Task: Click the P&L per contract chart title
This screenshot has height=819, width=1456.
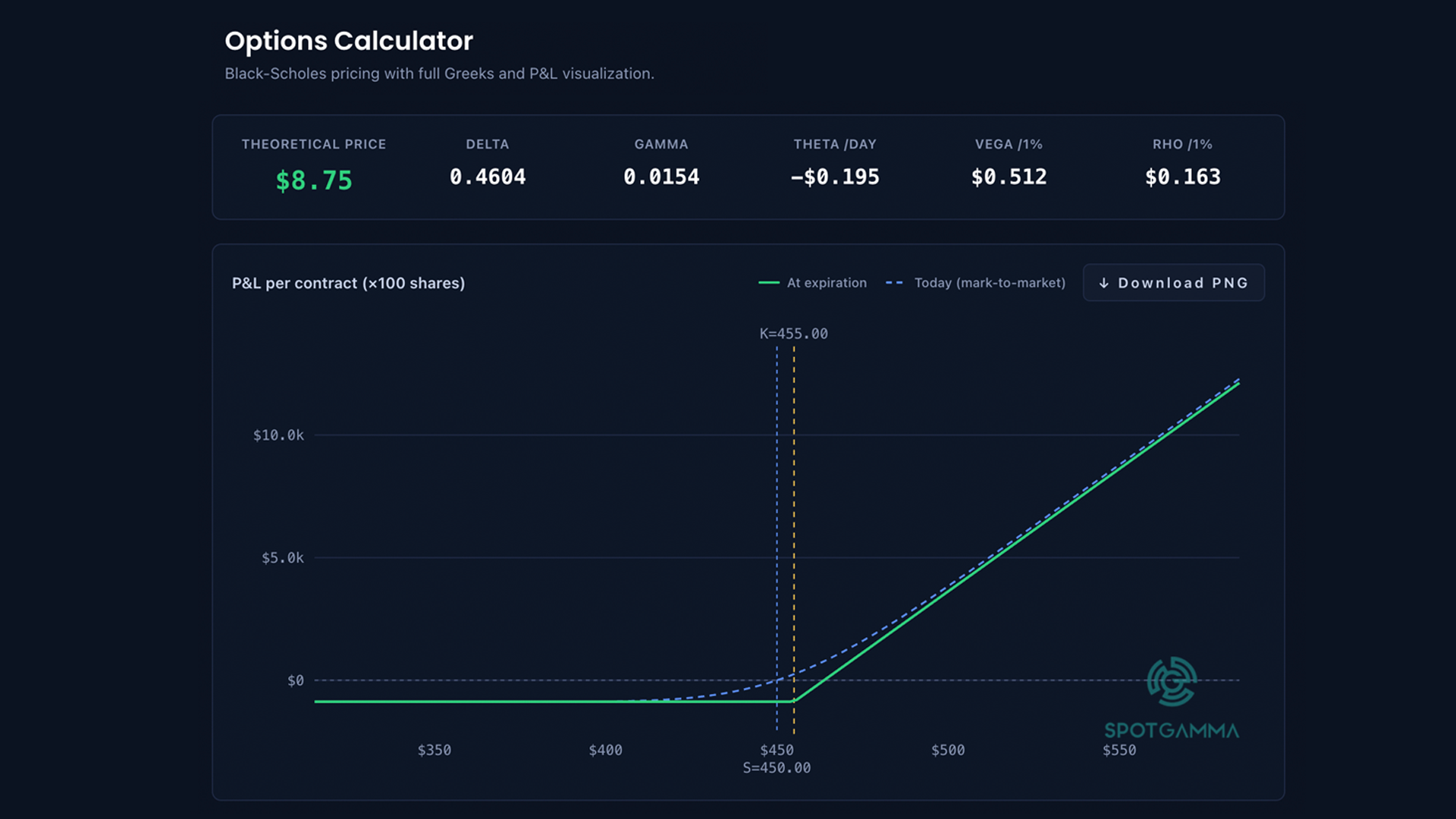Action: pyautogui.click(x=348, y=283)
